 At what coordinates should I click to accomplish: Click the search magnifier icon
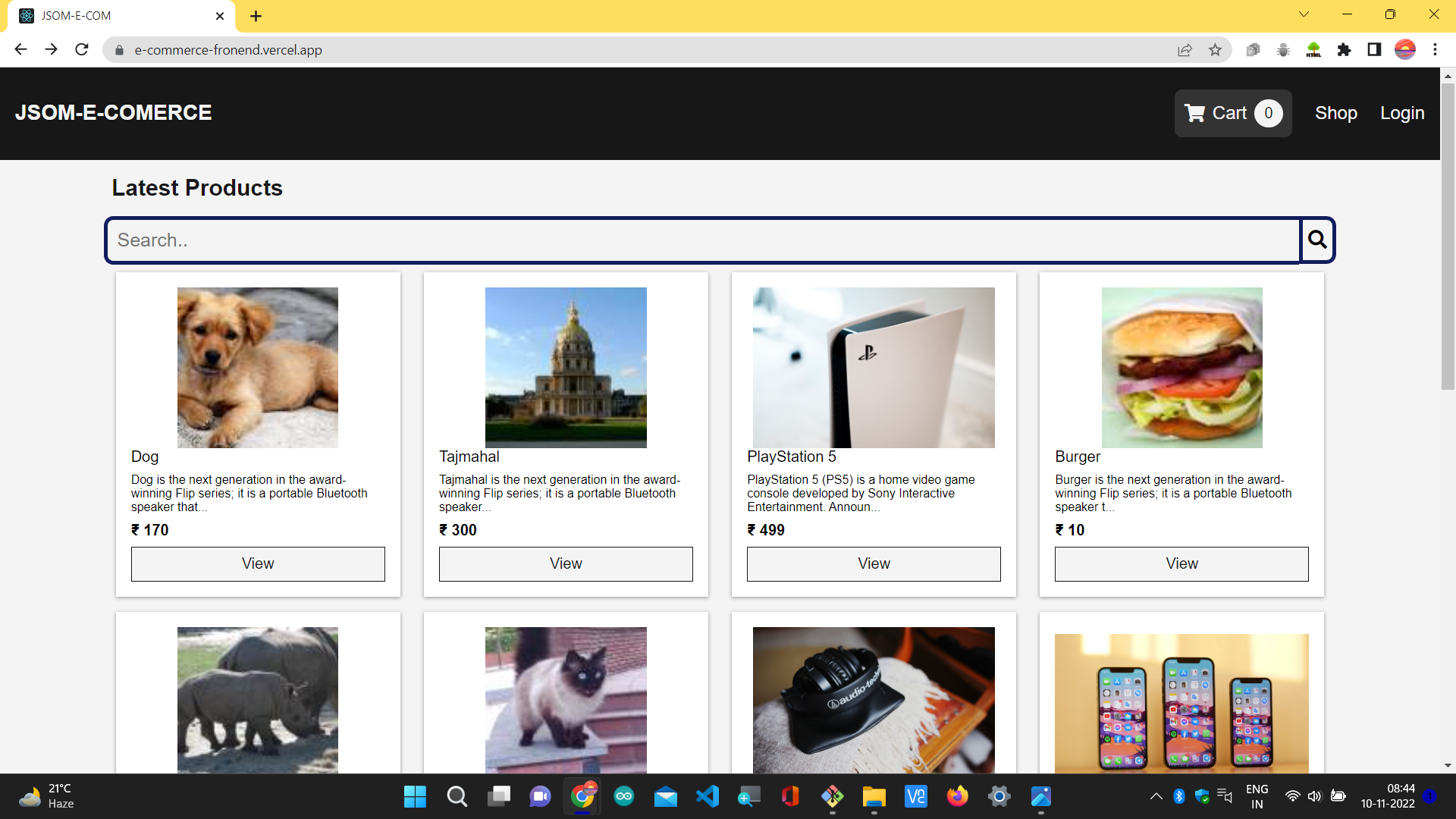pos(1317,240)
